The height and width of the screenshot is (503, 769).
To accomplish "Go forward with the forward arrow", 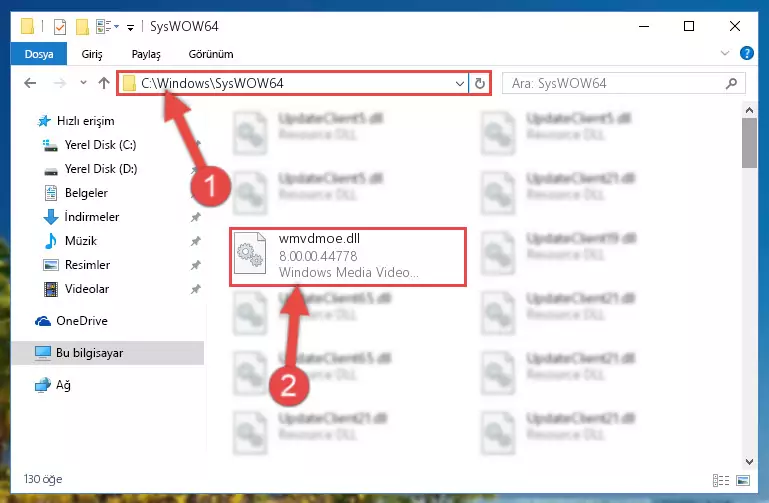I will coord(59,83).
